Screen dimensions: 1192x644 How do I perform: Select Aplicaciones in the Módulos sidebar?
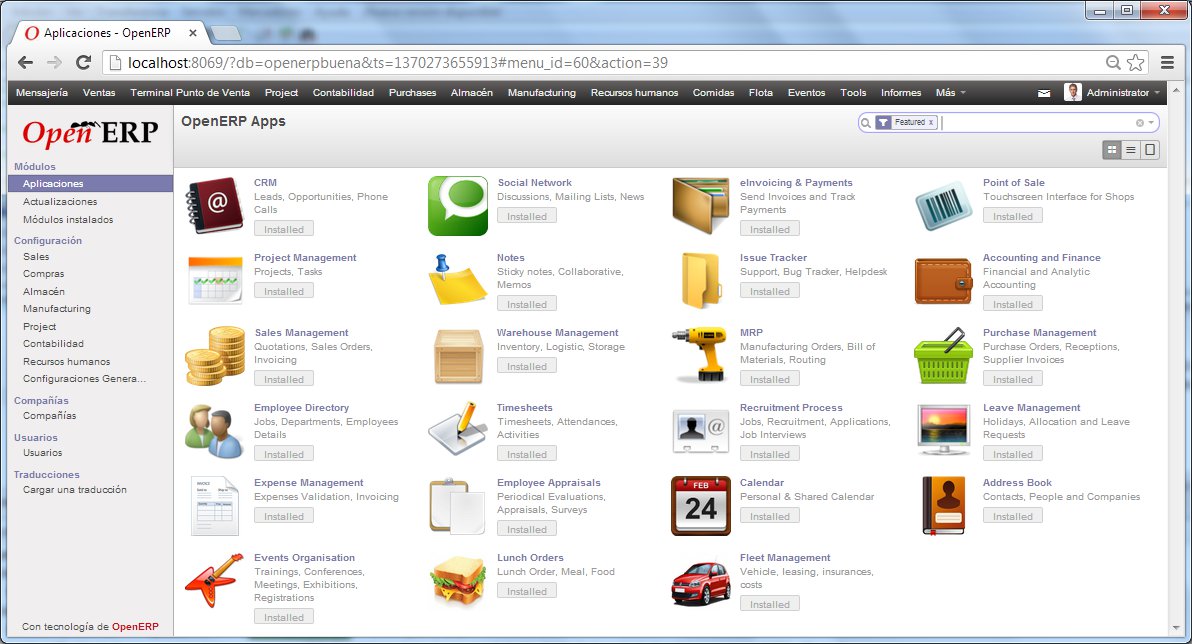point(90,183)
